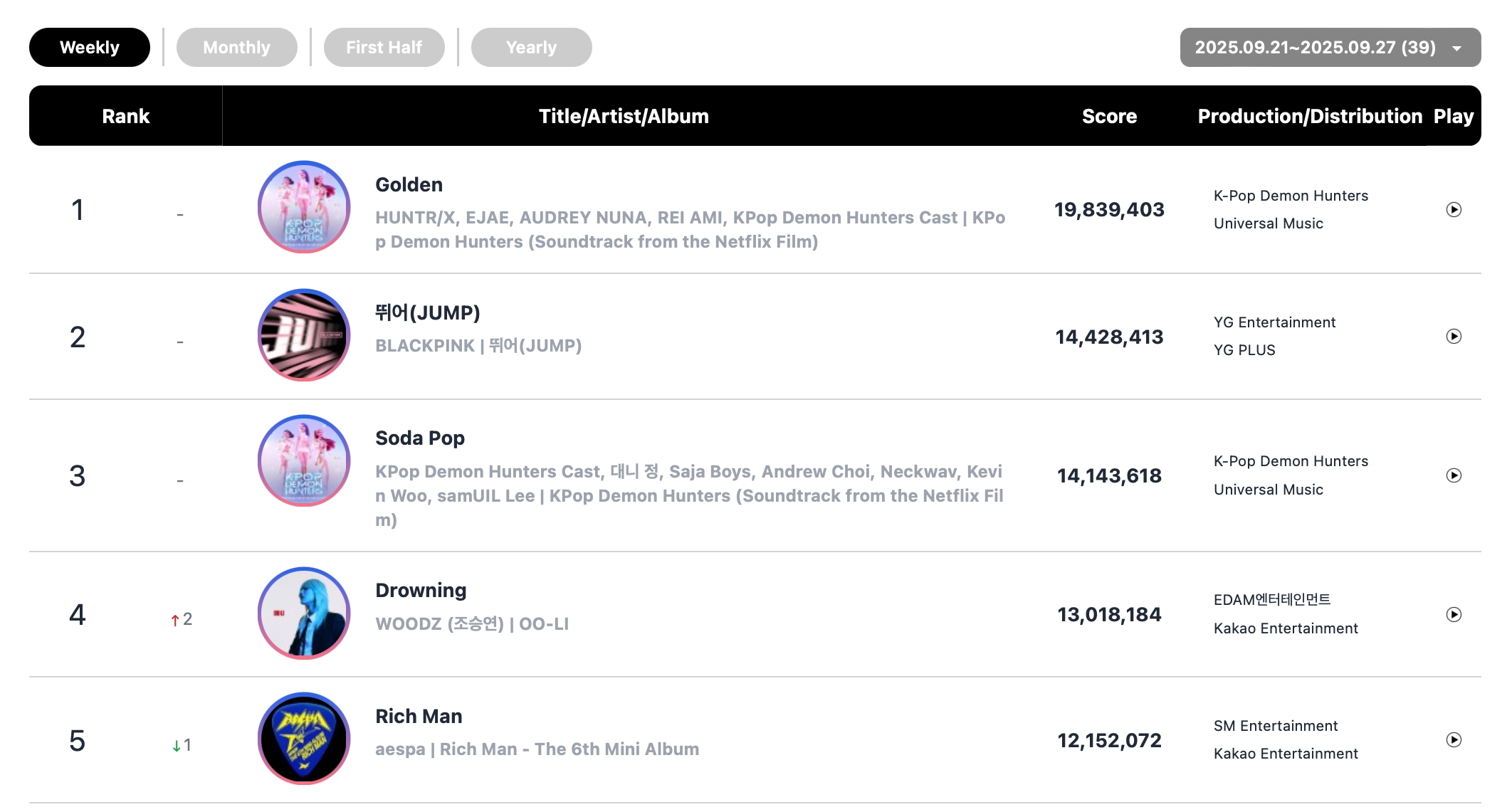Open the Drowning album cover image

pos(304,613)
